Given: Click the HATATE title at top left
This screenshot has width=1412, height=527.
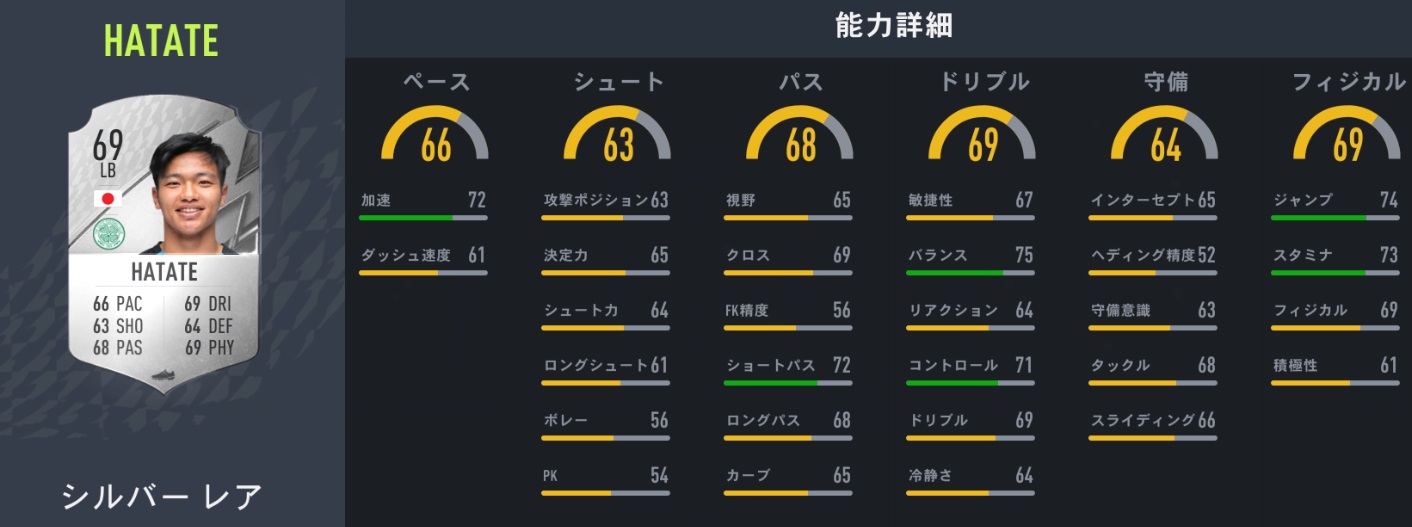Looking at the screenshot, I should pos(161,41).
